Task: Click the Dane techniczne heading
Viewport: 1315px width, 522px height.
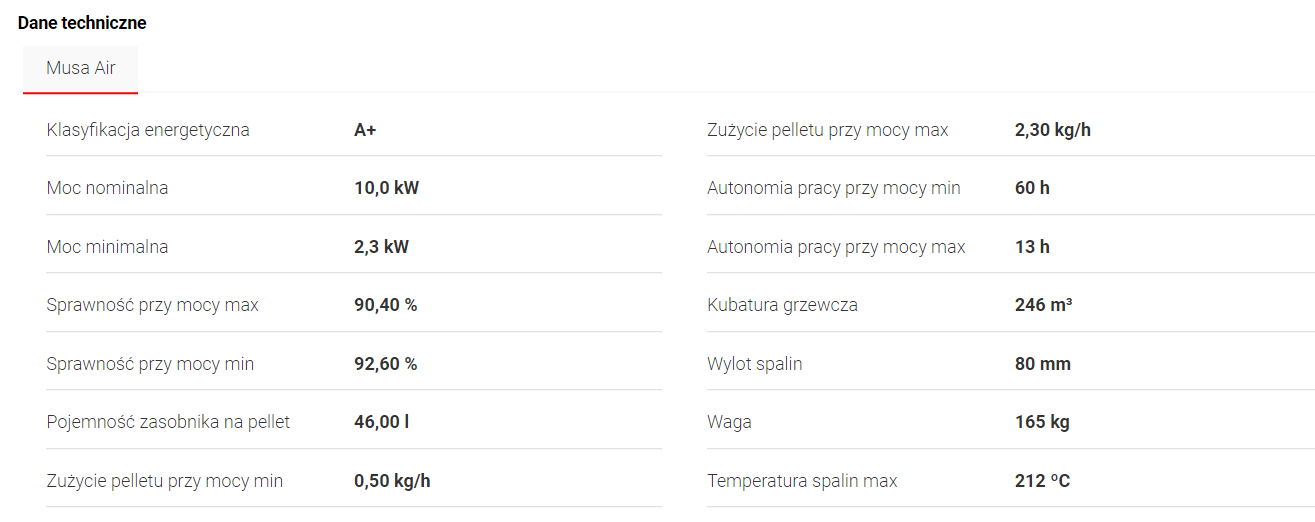Action: [82, 23]
